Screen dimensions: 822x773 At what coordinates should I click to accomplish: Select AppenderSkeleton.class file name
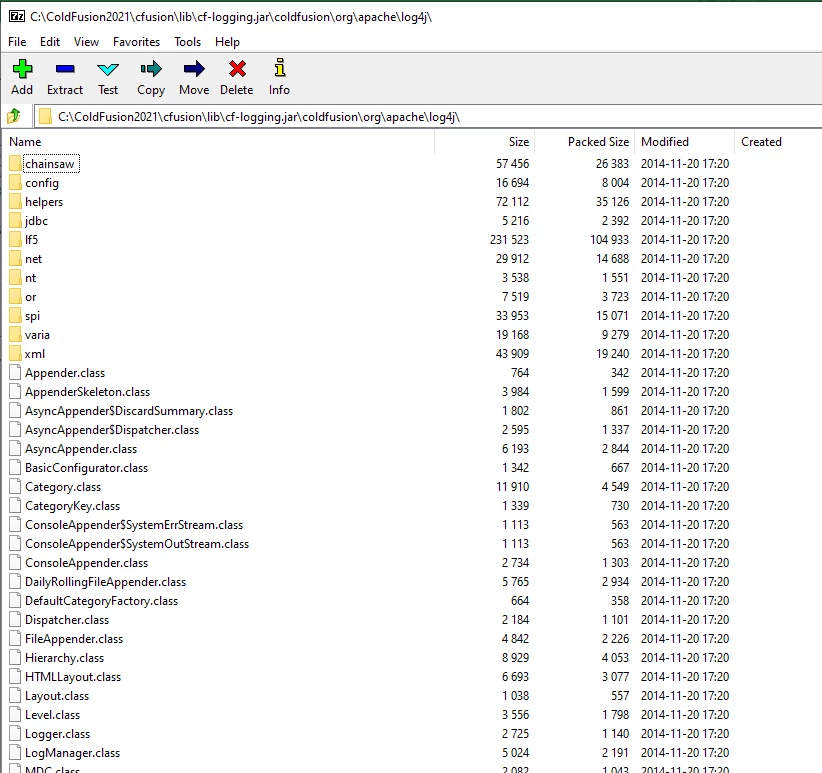88,392
